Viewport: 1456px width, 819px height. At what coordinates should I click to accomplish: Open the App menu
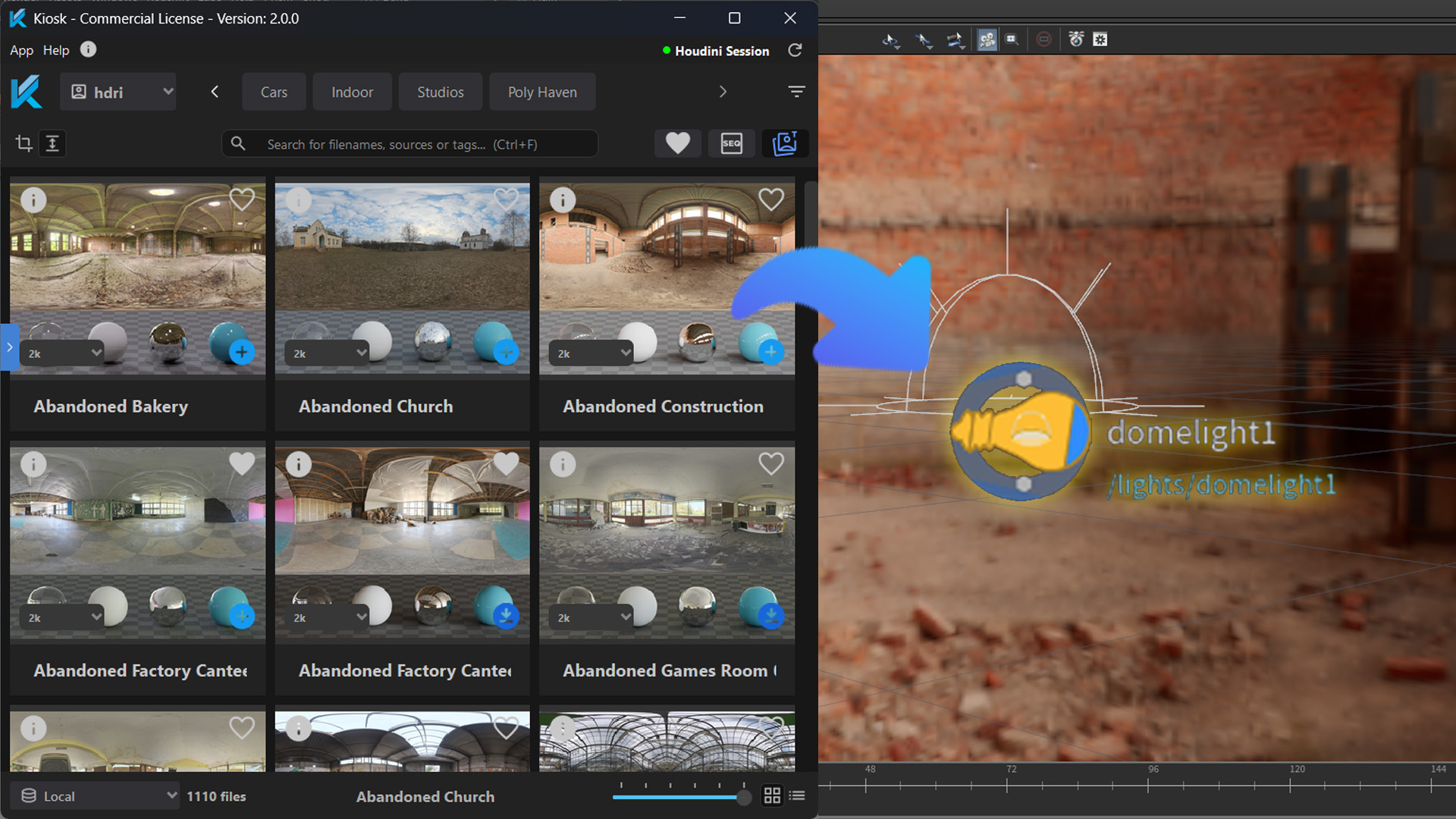[21, 50]
